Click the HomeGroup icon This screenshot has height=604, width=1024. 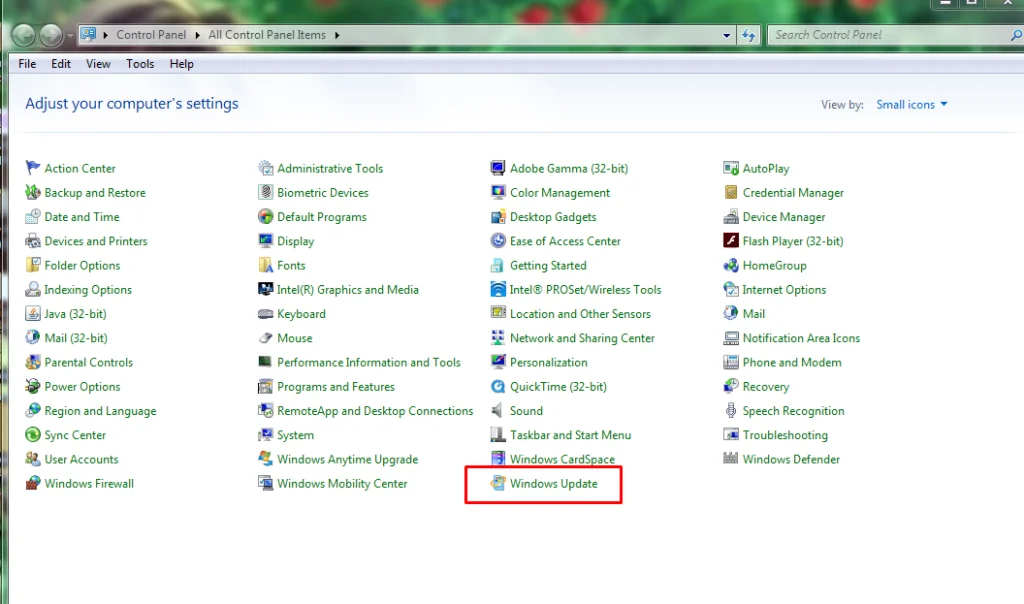(x=731, y=264)
